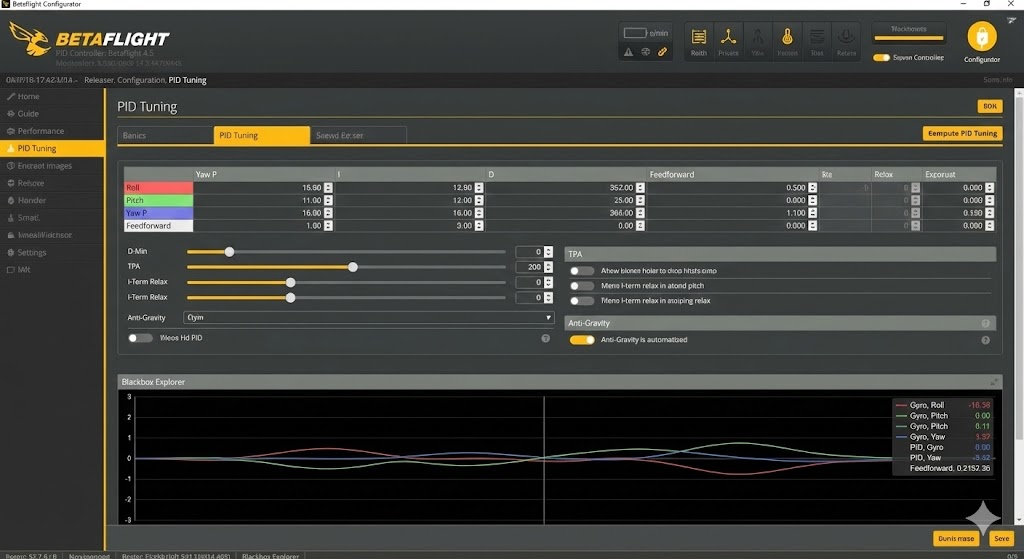This screenshot has height=559, width=1024.
Task: Click the BOK button
Action: 990,106
